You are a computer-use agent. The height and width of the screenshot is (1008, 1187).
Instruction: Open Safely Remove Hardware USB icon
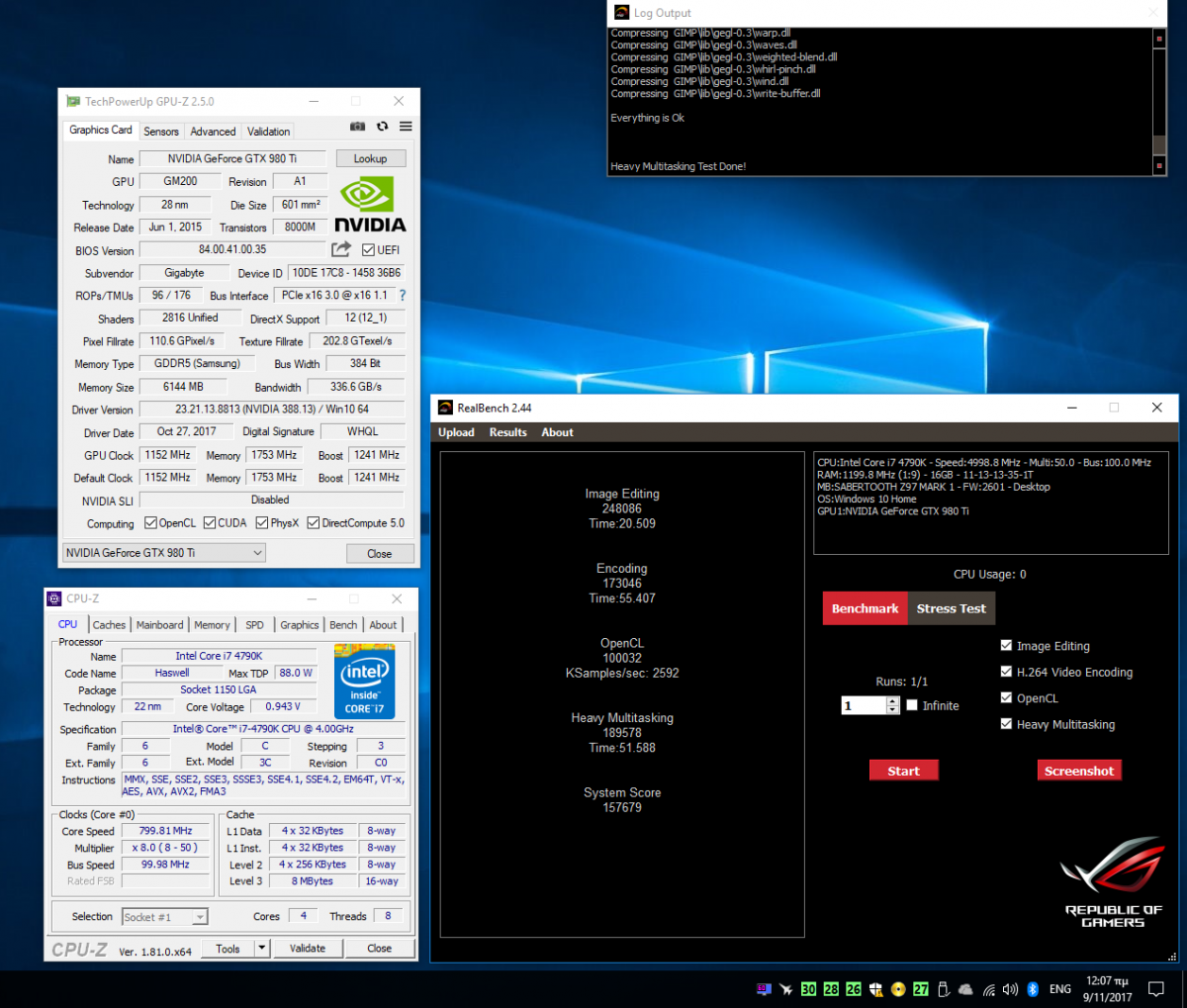pos(944,989)
